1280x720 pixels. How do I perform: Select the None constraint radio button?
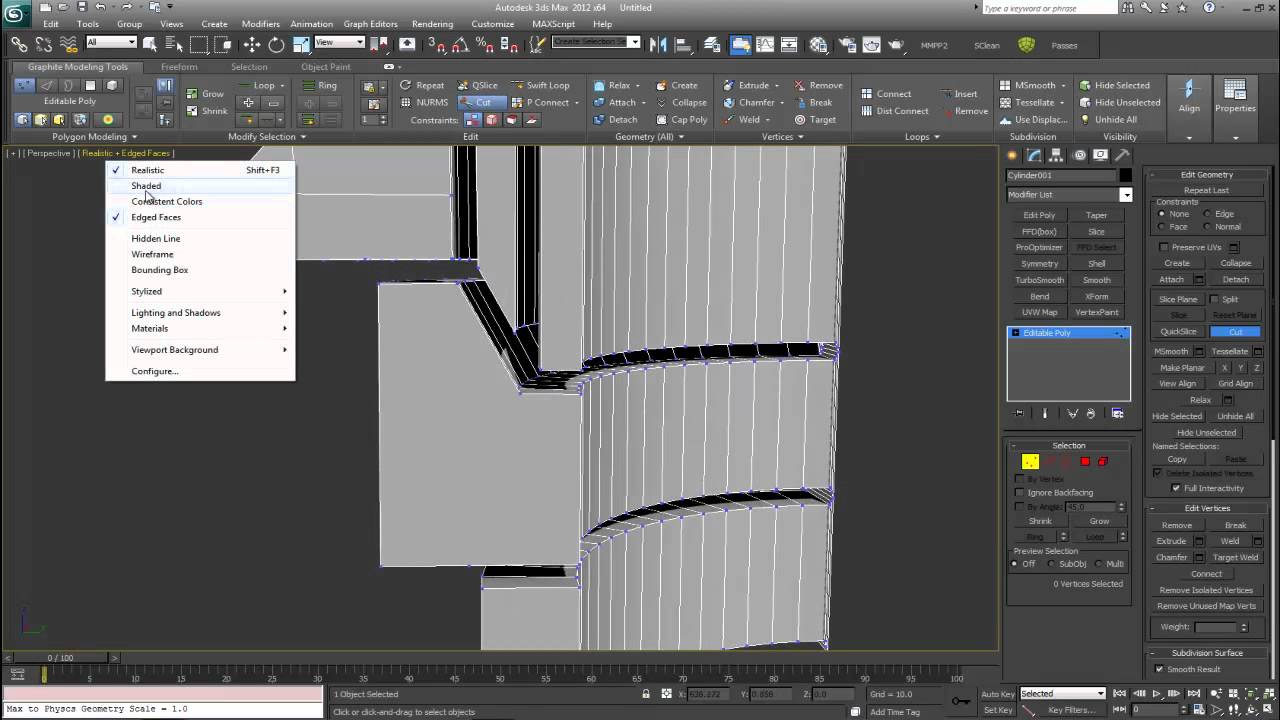tap(1162, 214)
